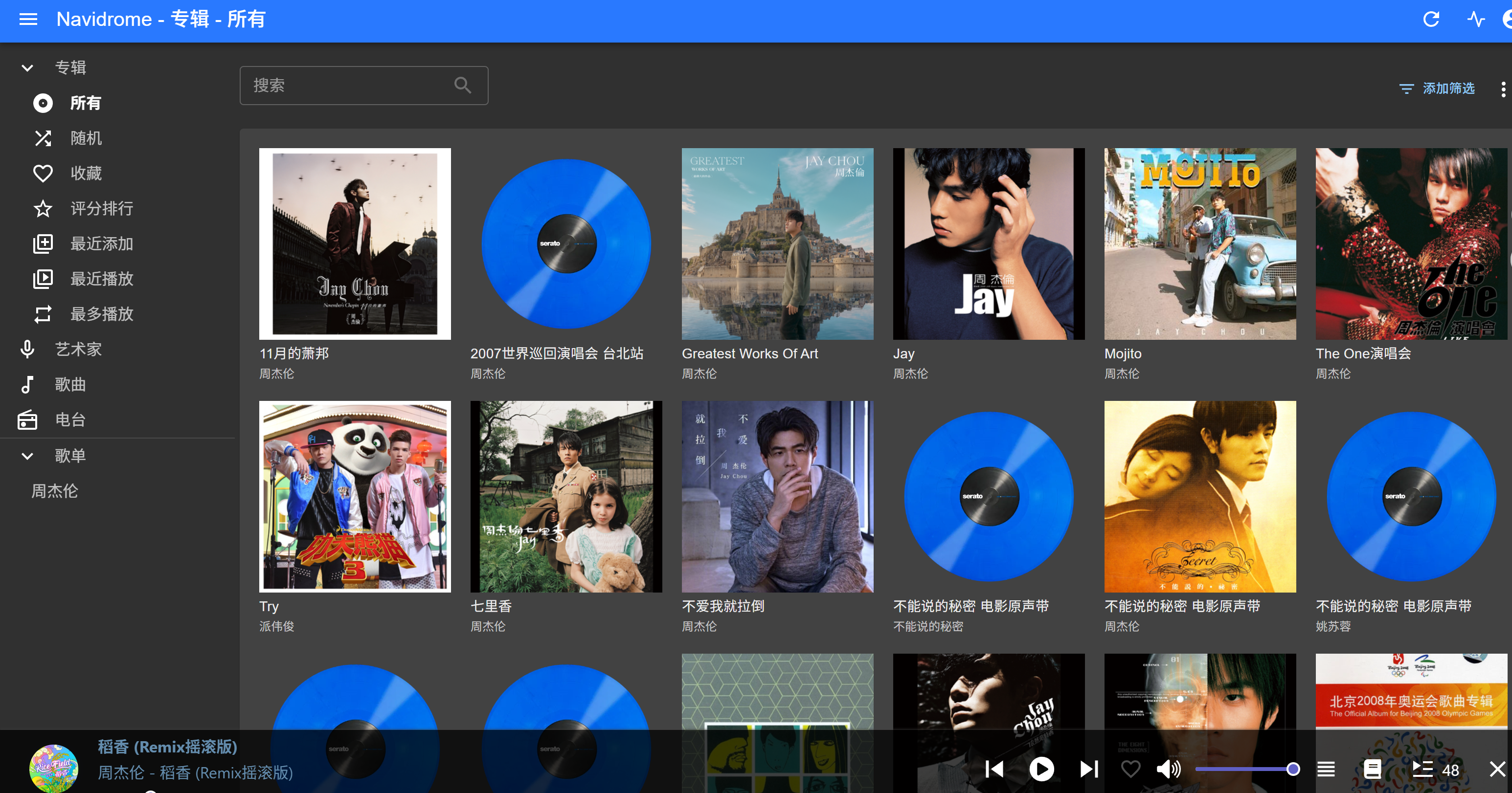Click the 不爱我就拉倒 album title
Viewport: 1512px width, 793px height.
pyautogui.click(x=723, y=606)
